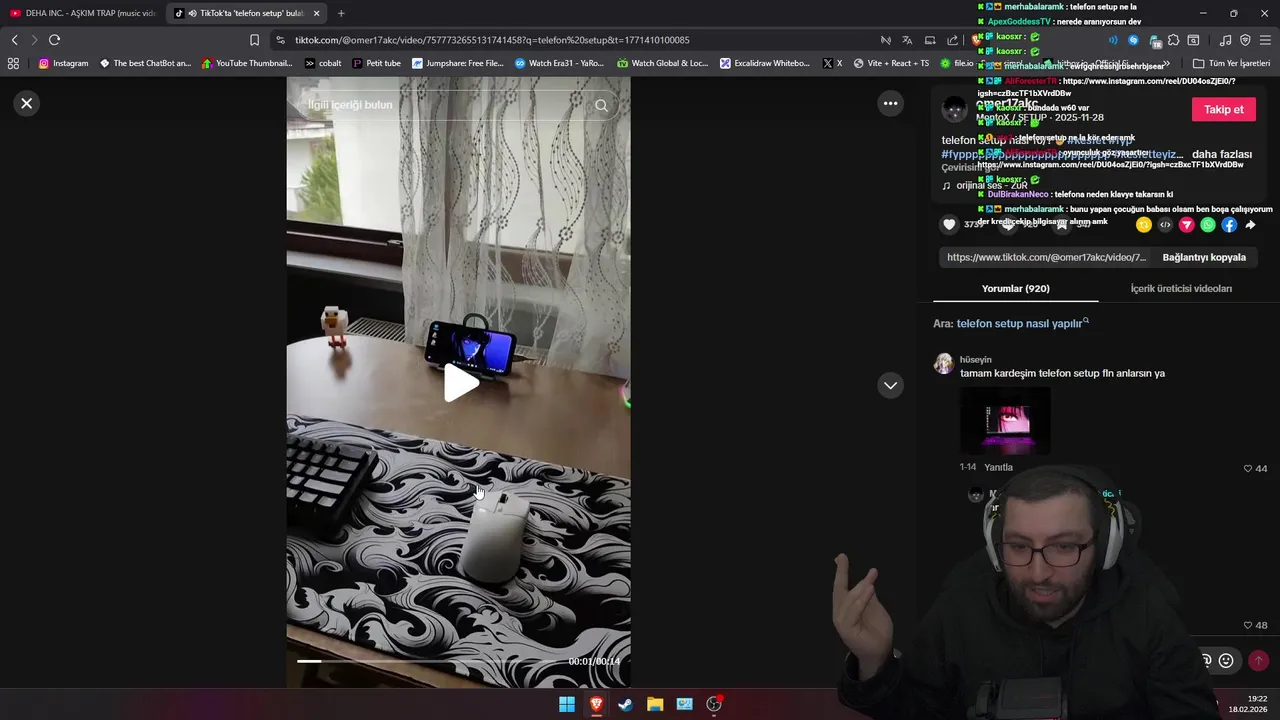Open translate page icon in address bar
The image size is (1280, 720).
(907, 40)
